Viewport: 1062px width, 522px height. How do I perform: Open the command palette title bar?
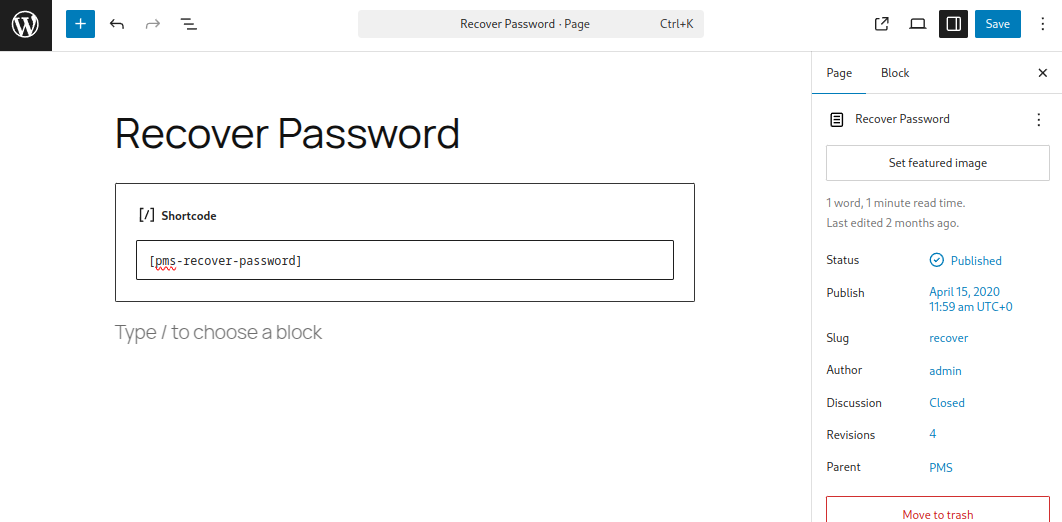coord(531,24)
